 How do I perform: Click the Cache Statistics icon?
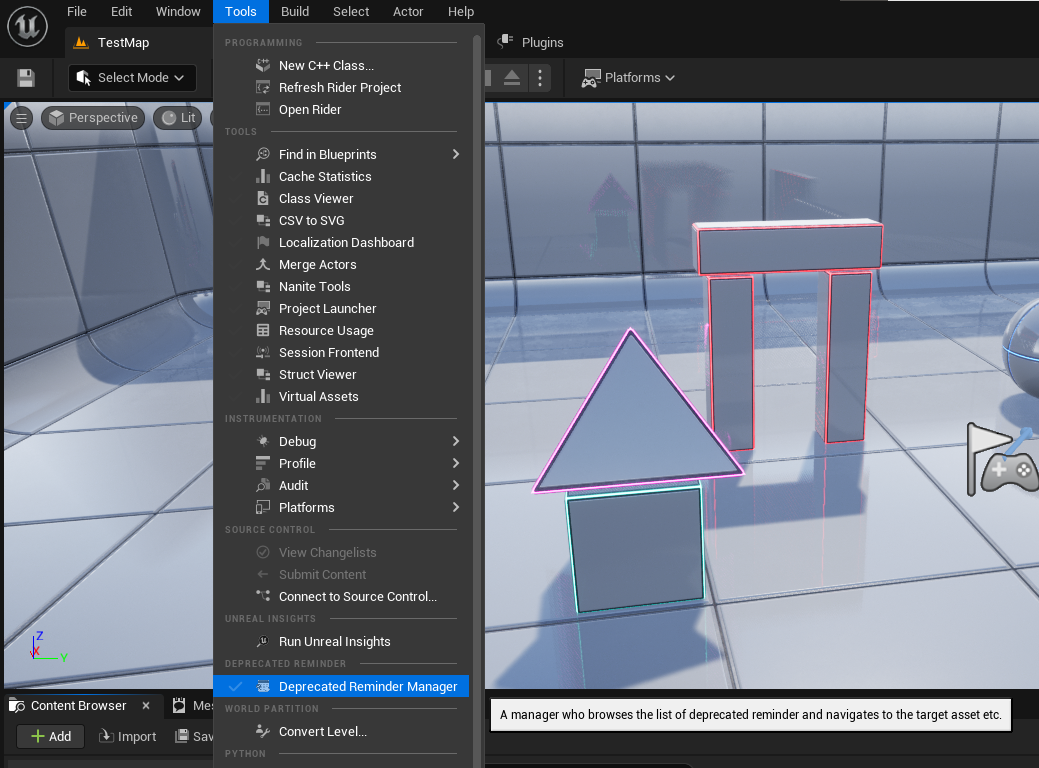click(x=263, y=176)
